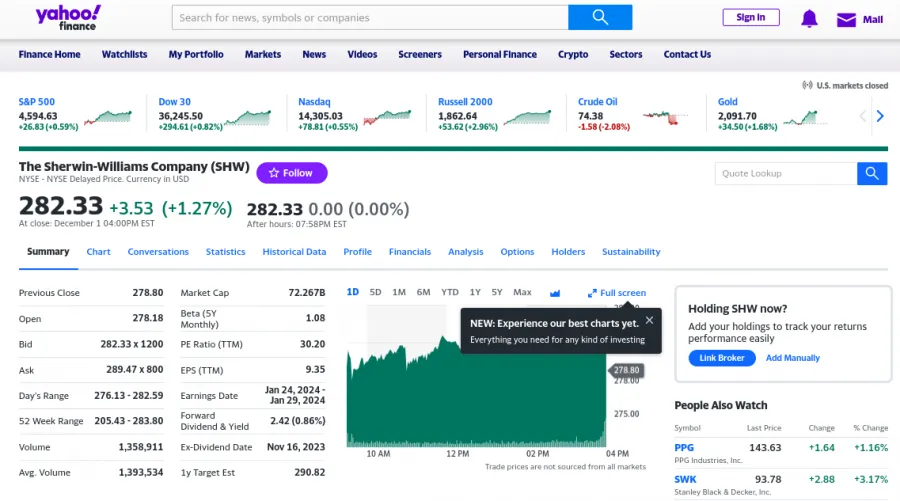Screen dimensions: 900x501
Task: Select 5Y chart range
Action: (x=497, y=292)
